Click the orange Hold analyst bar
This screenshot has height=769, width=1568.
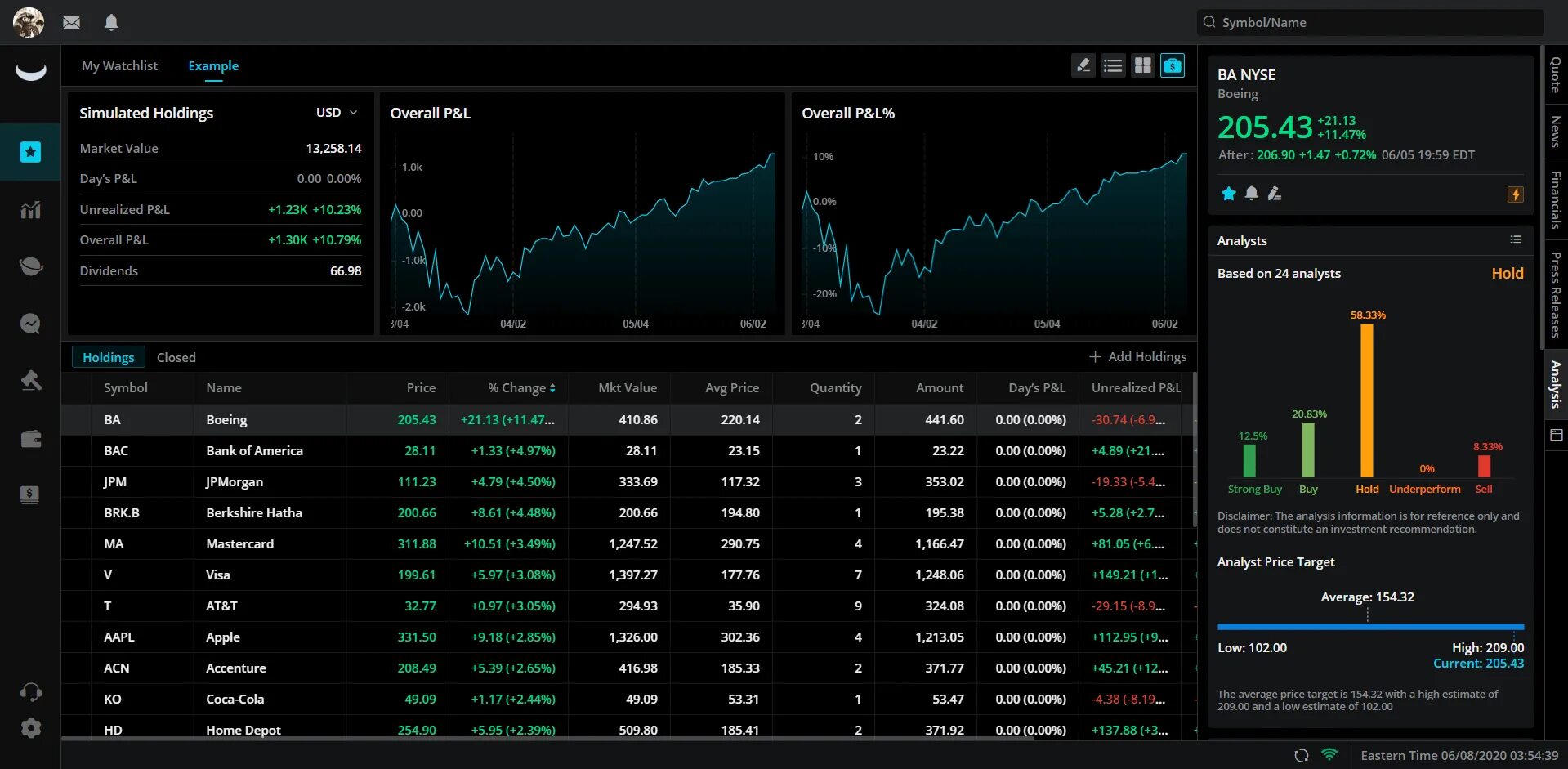(x=1366, y=400)
